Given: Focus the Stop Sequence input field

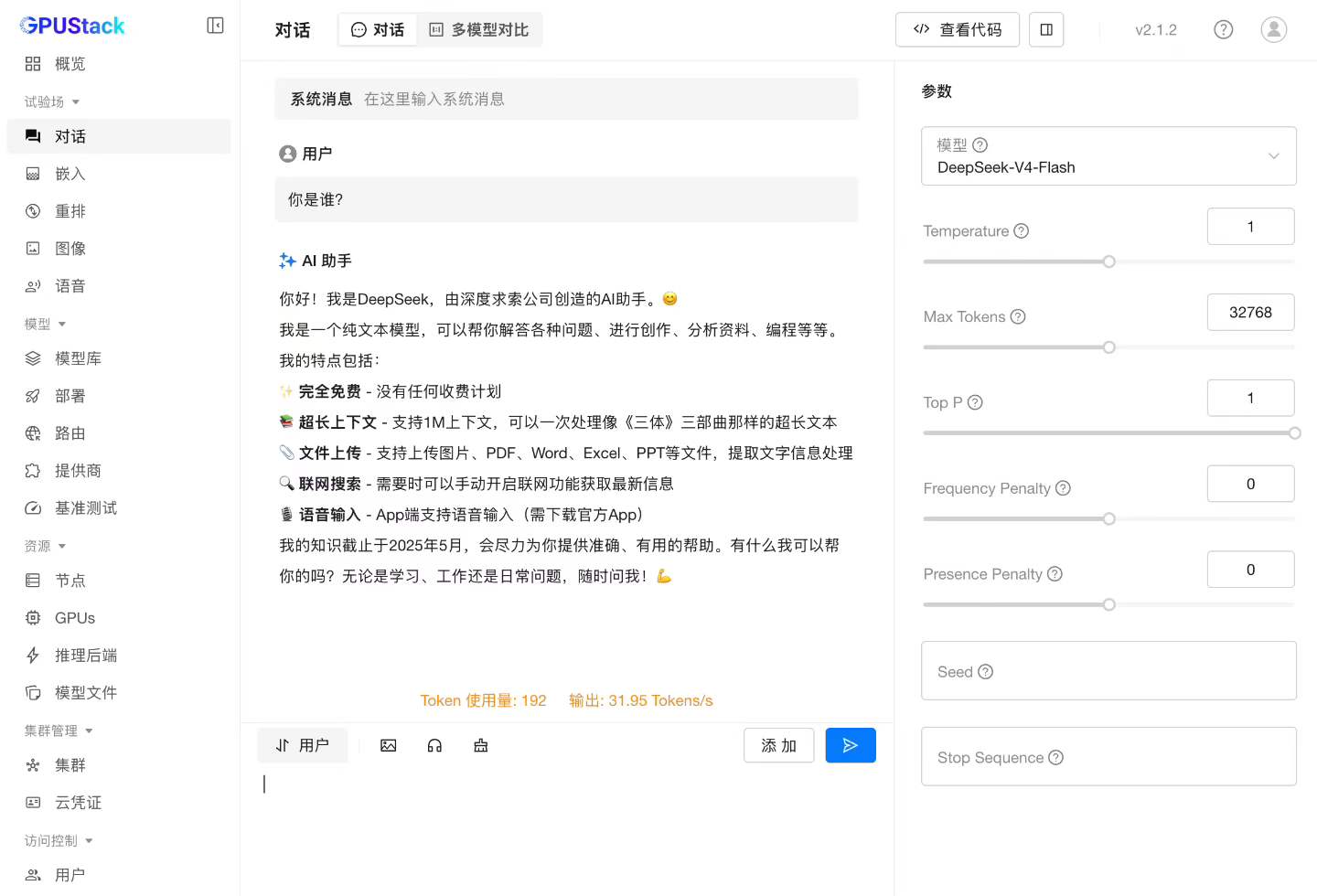Looking at the screenshot, I should tap(1108, 757).
